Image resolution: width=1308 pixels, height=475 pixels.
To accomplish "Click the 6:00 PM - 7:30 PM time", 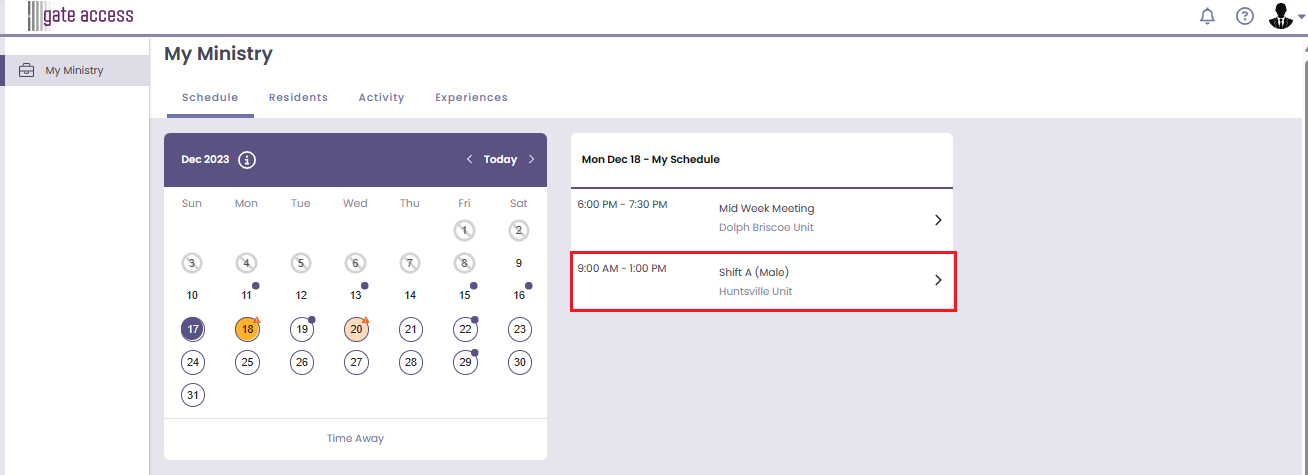I will pyautogui.click(x=622, y=204).
